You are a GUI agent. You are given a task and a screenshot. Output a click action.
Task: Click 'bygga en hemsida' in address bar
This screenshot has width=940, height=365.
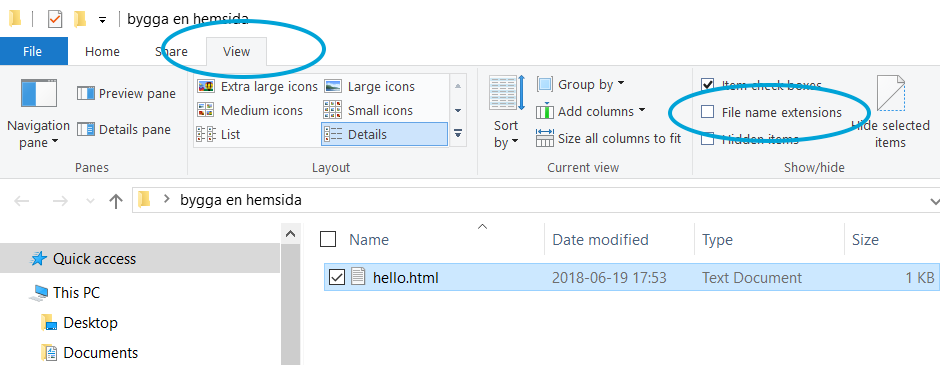pyautogui.click(x=241, y=200)
